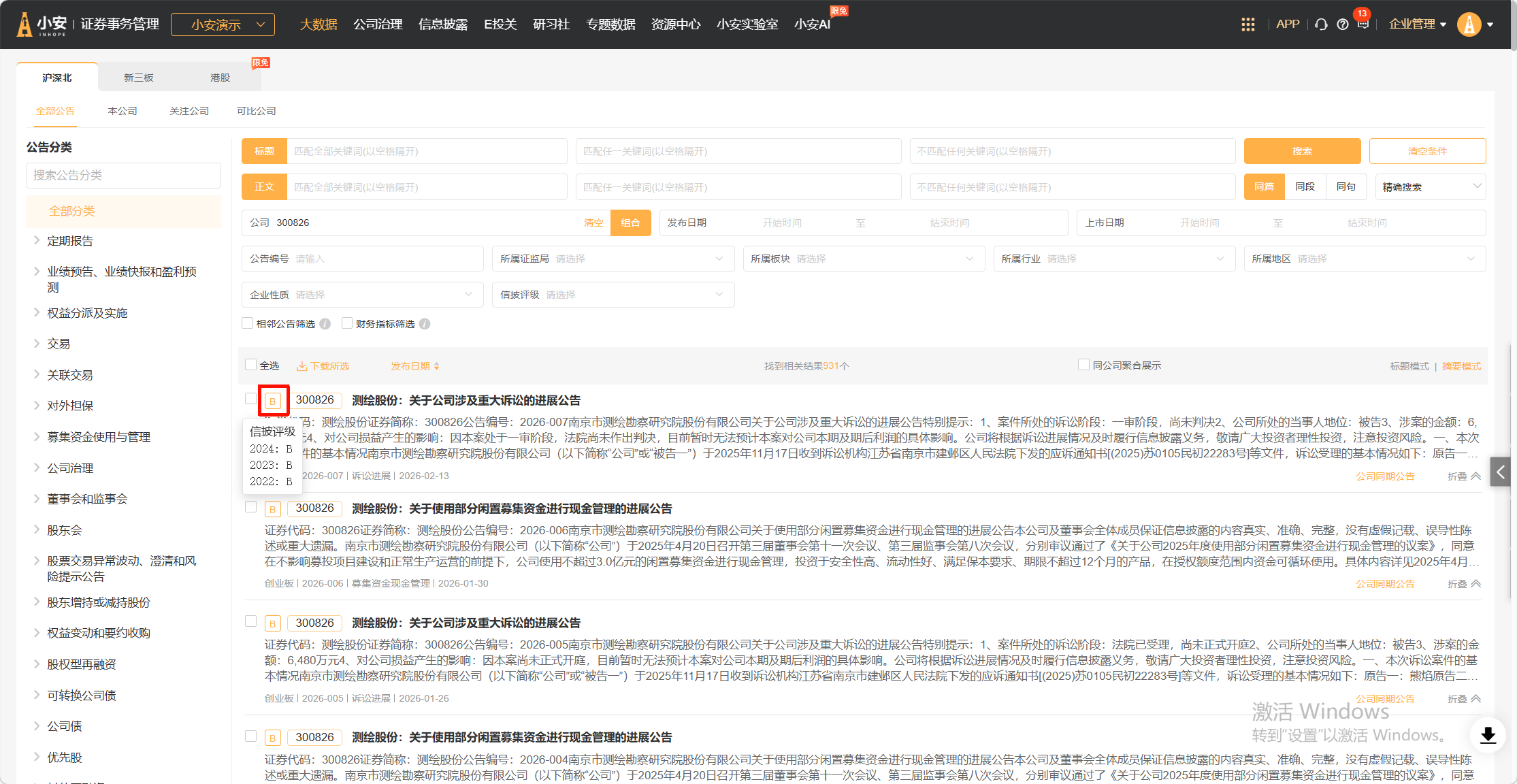Expand the right side panel arrow
The width and height of the screenshot is (1517, 784).
click(x=1500, y=472)
